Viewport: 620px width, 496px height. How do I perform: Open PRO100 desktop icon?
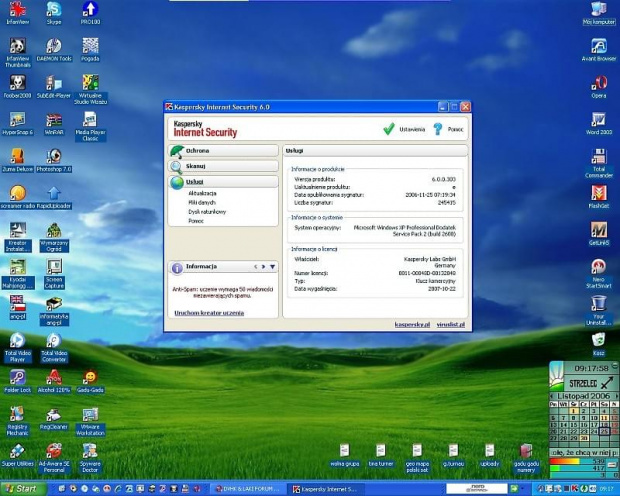[x=90, y=13]
